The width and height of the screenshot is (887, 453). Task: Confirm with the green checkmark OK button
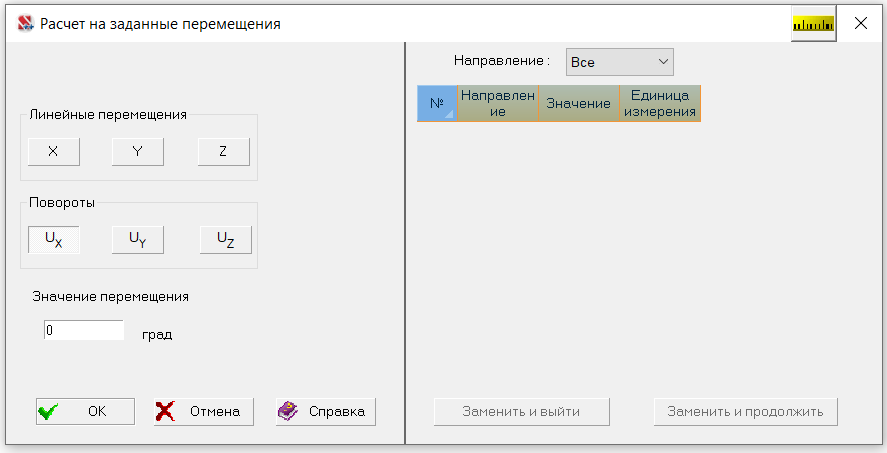tap(85, 411)
